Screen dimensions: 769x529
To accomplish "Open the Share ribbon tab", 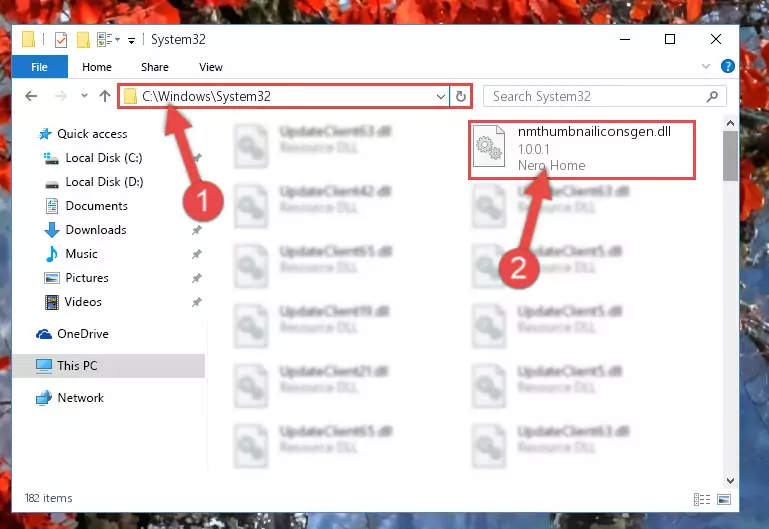I will (154, 67).
